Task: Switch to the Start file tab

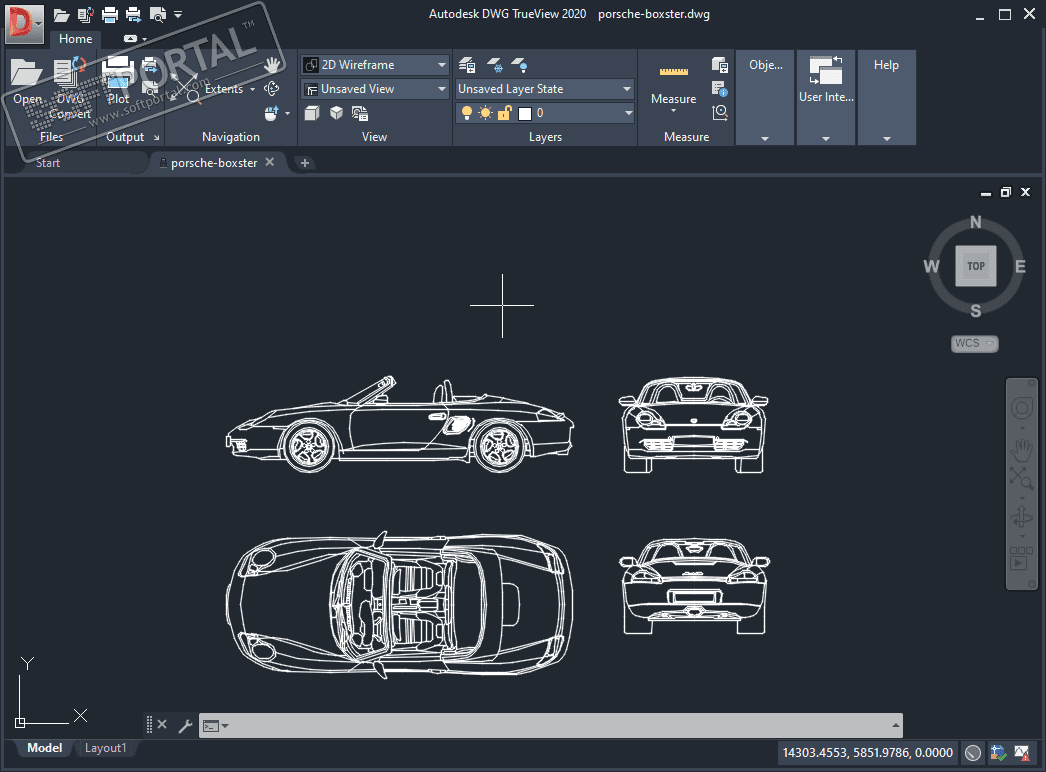Action: point(48,163)
